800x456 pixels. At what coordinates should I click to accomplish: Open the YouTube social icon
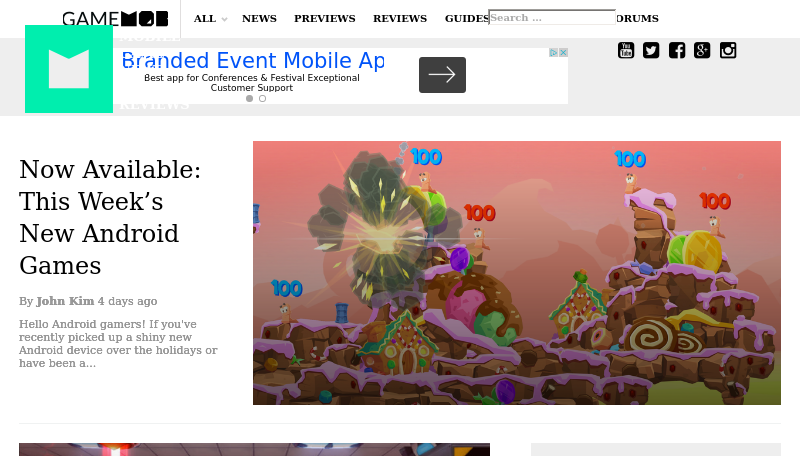coord(626,50)
